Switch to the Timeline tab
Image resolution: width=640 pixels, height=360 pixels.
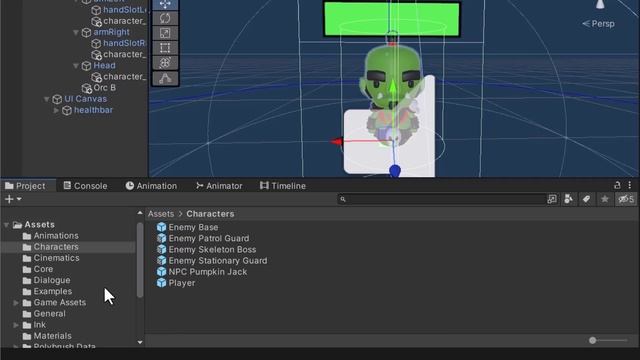tap(283, 186)
